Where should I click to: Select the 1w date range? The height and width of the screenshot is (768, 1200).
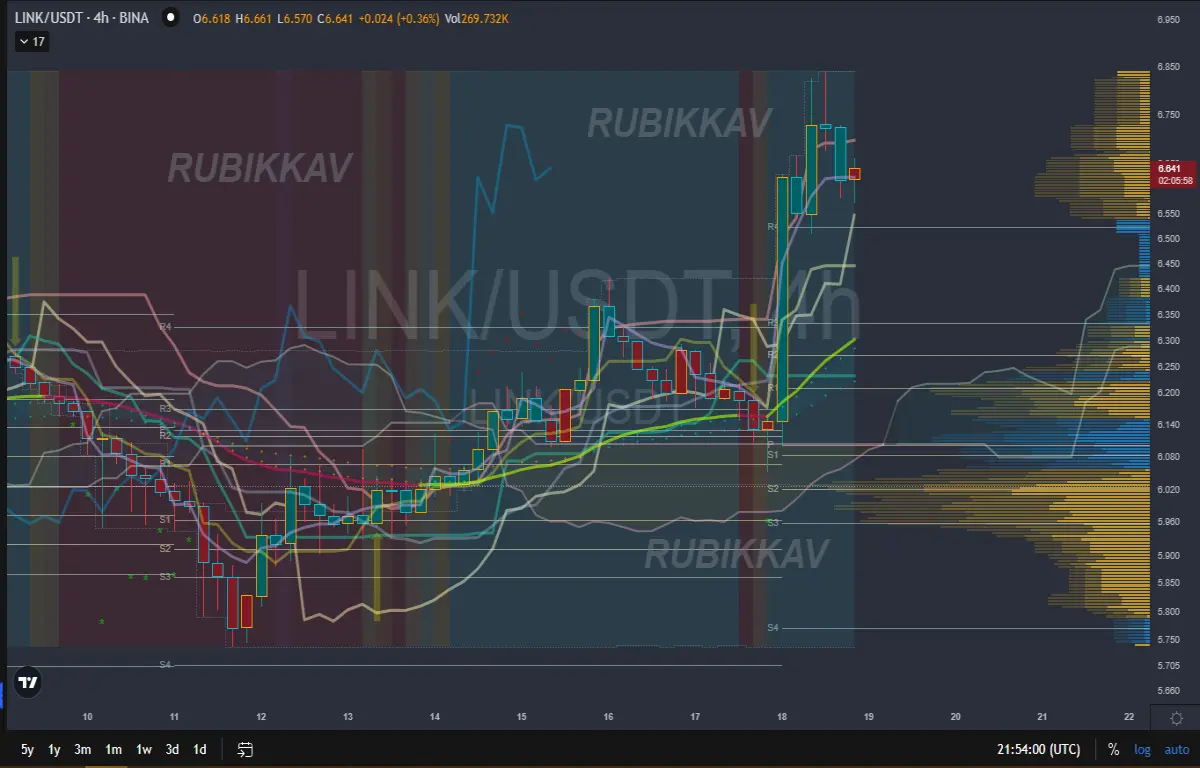pos(144,749)
